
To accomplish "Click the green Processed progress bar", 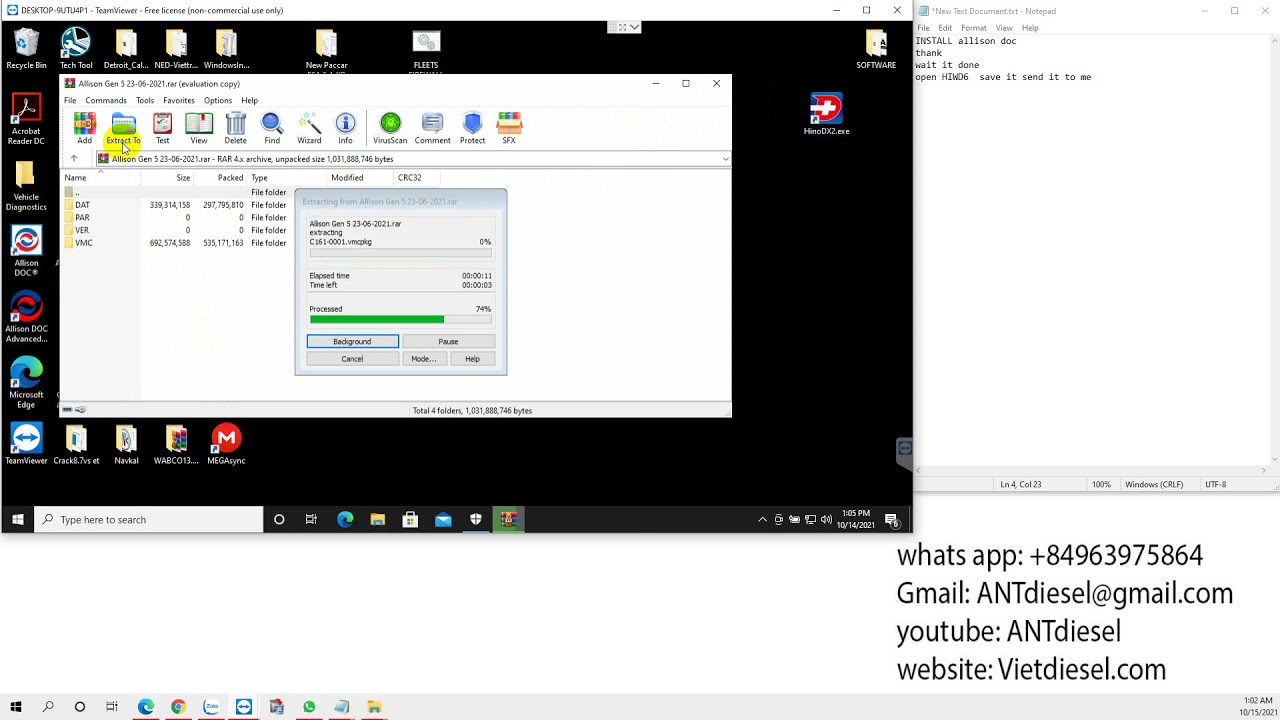I will click(x=400, y=320).
